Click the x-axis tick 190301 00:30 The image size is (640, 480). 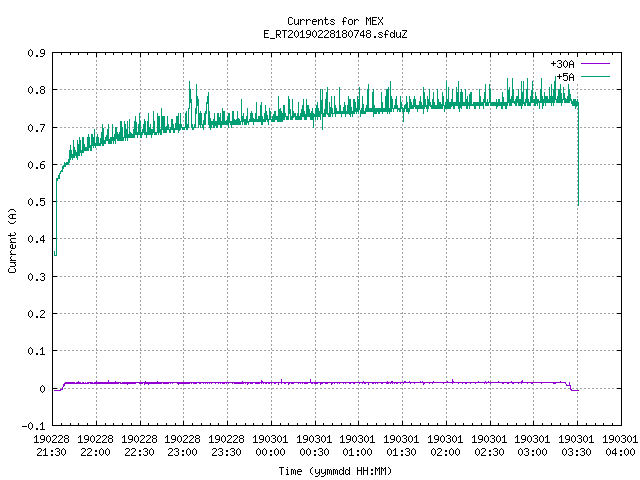[314, 446]
